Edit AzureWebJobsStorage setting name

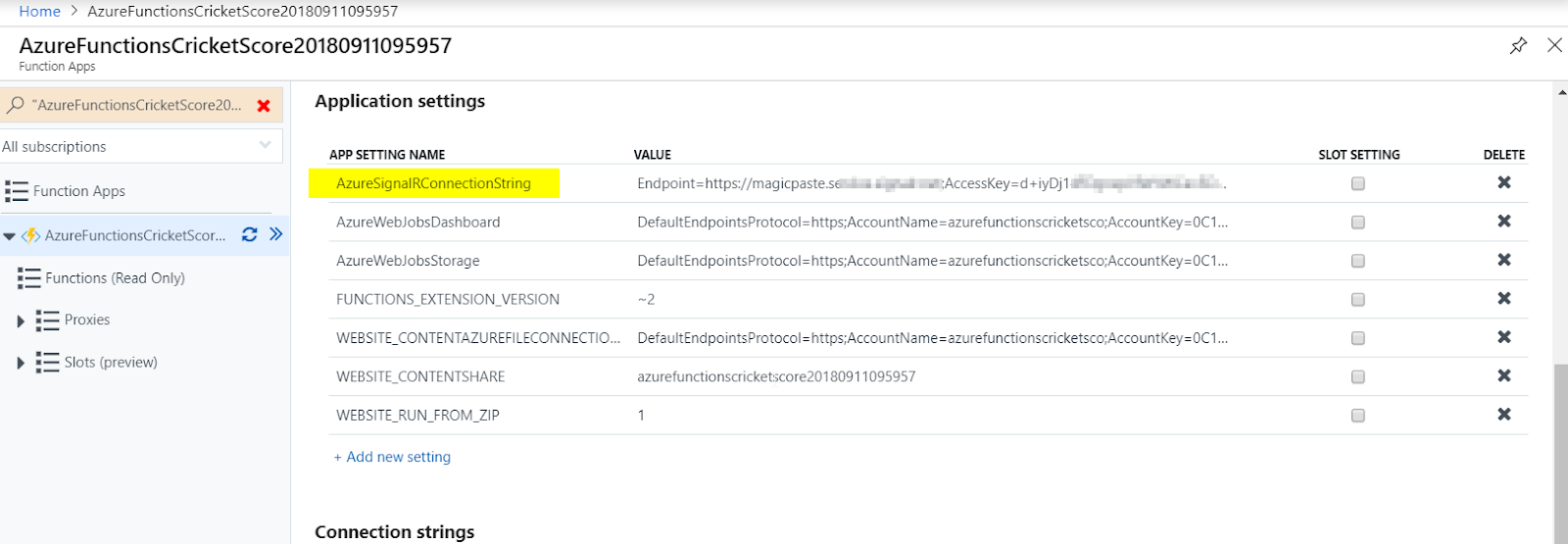[x=408, y=261]
